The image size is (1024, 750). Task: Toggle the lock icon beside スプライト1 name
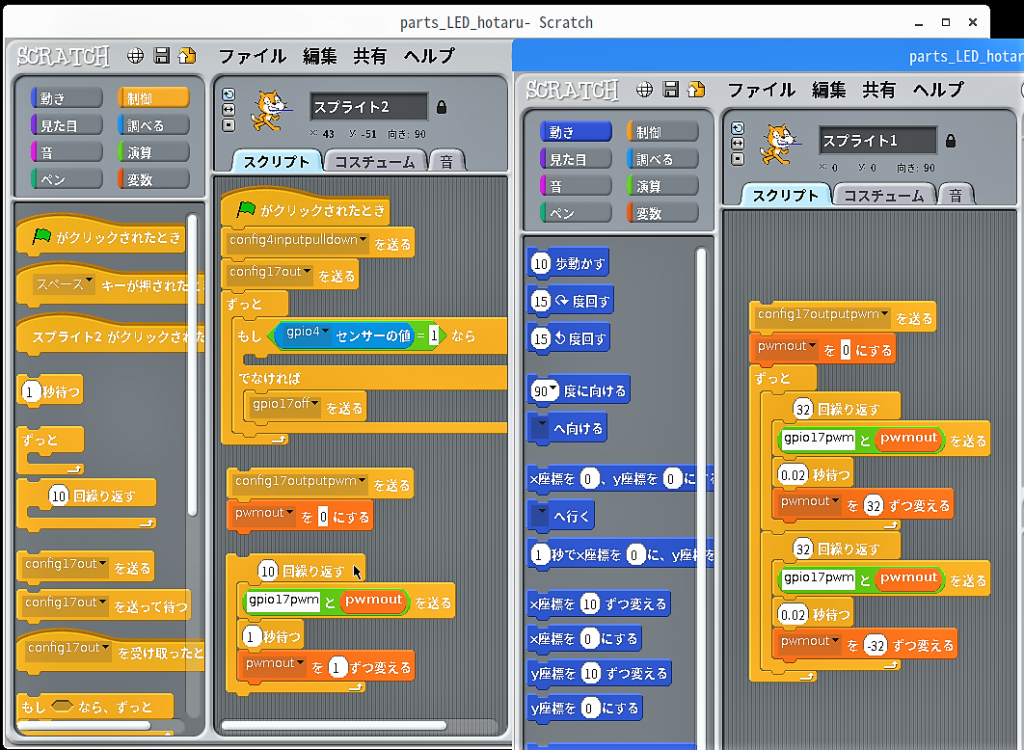(950, 140)
